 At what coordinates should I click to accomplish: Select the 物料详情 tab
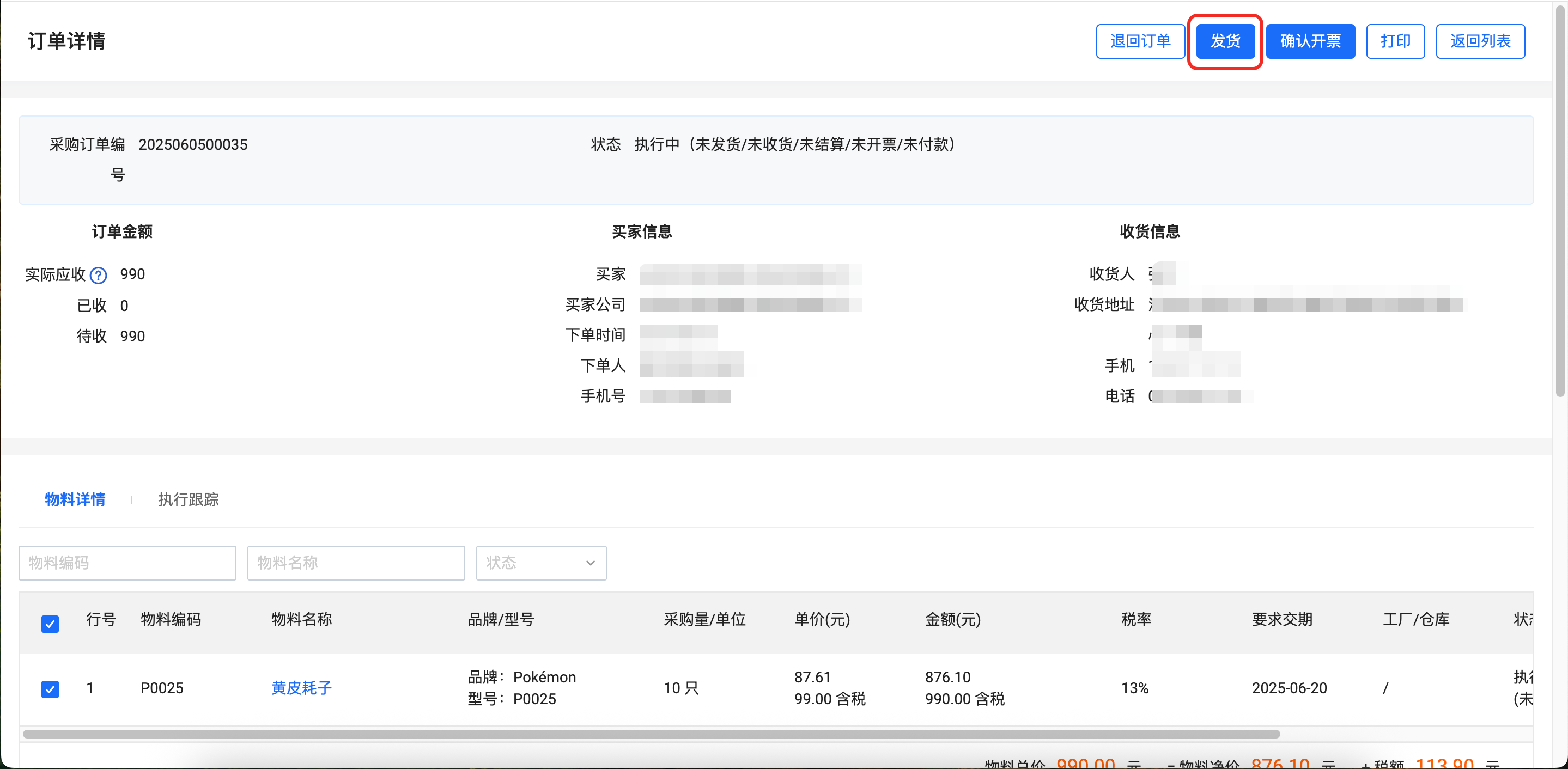[x=75, y=499]
